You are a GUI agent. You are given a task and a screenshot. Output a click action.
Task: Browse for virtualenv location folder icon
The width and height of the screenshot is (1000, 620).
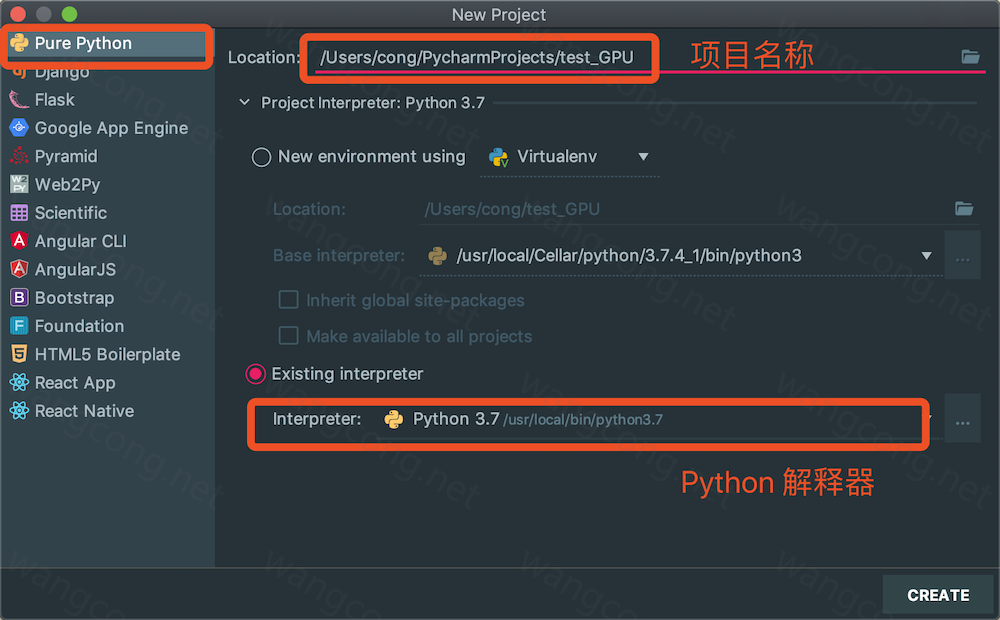pyautogui.click(x=964, y=209)
